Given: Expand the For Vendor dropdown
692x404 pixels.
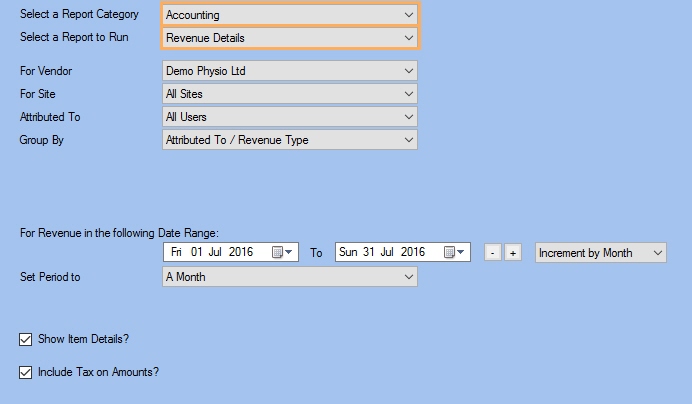Looking at the screenshot, I should pos(290,71).
